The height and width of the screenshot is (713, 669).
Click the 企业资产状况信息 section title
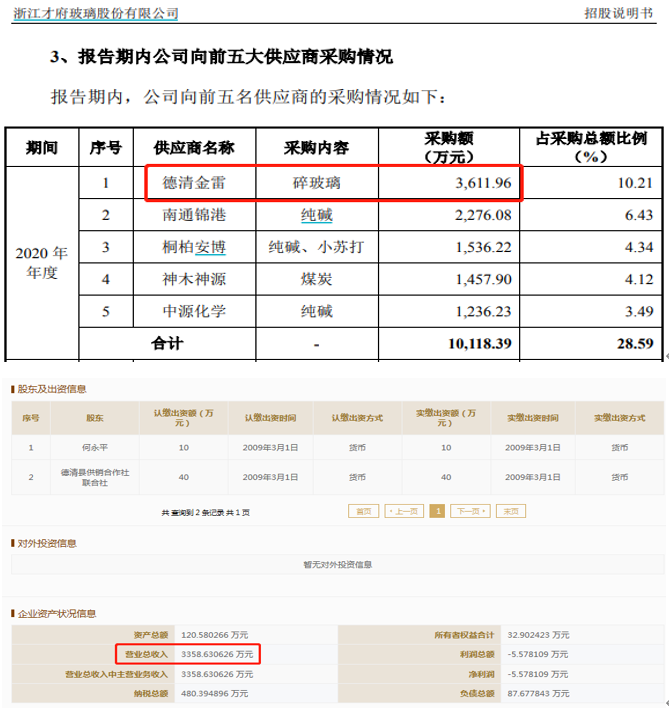tap(57, 614)
